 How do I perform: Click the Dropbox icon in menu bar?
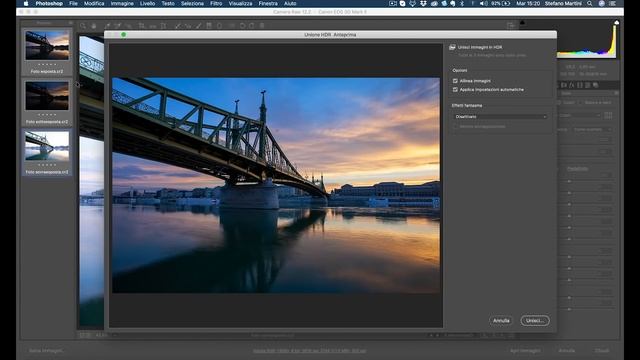tap(423, 3)
